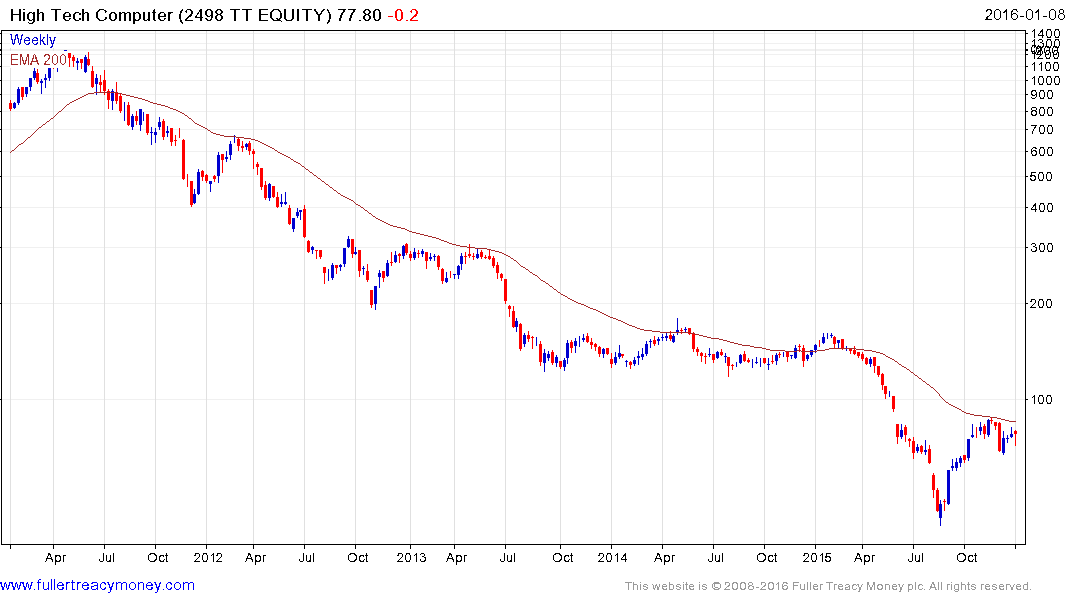Click the 600 price axis label
Image resolution: width=1075 pixels, height=600 pixels.
(1042, 152)
